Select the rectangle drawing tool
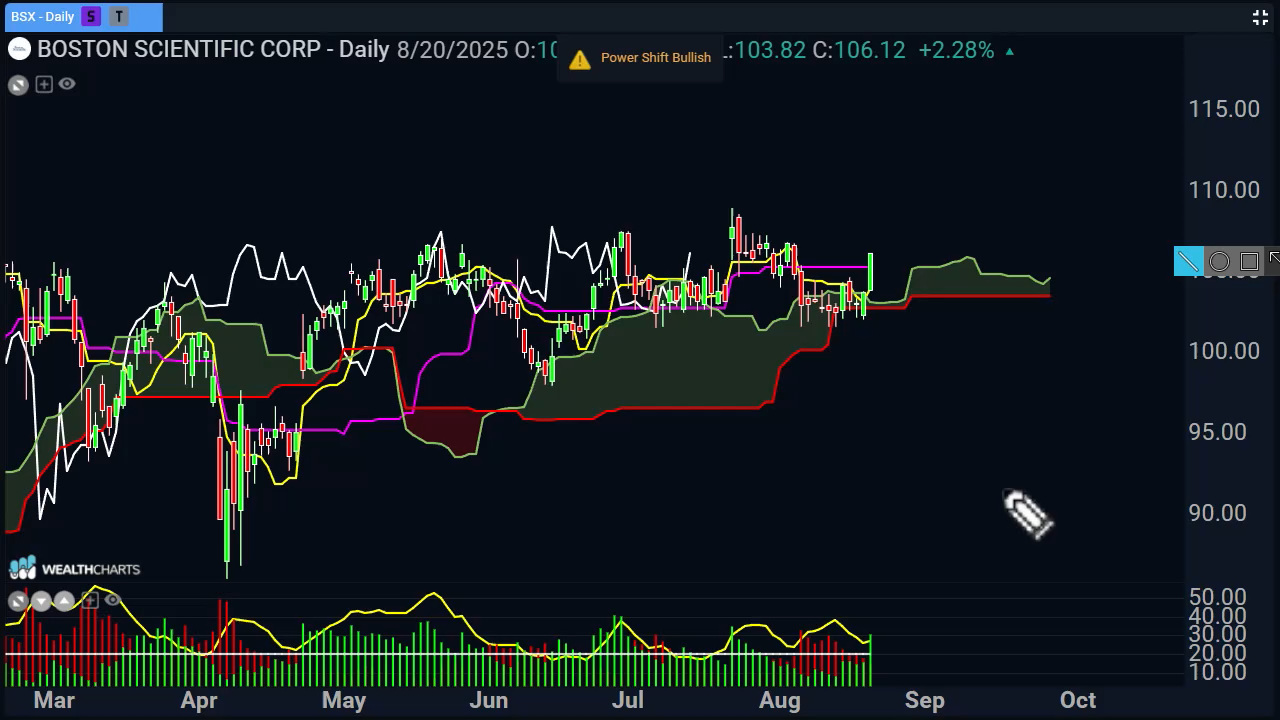Screen dimensions: 1280x720 click(x=1249, y=262)
